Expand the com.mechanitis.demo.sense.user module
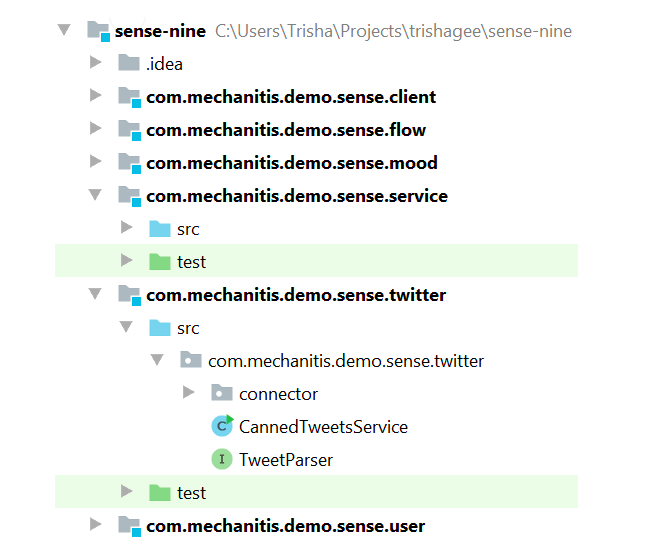 pyautogui.click(x=96, y=524)
